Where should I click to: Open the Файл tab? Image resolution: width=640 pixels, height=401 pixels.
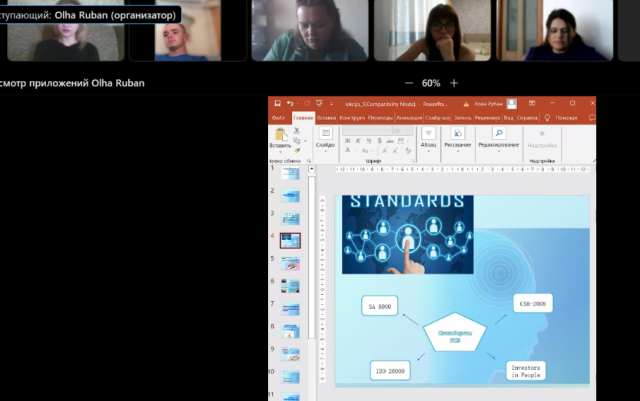(278, 118)
